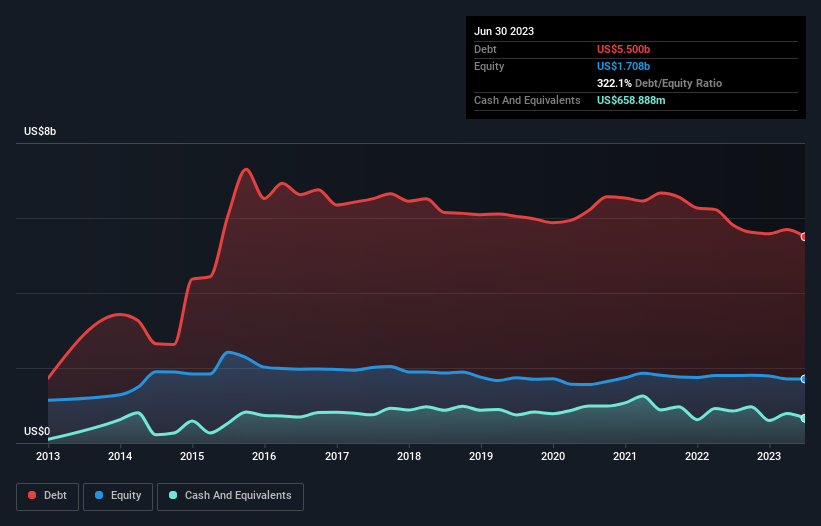Select the 2022 x-axis label
This screenshot has height=526, width=821.
coord(697,456)
